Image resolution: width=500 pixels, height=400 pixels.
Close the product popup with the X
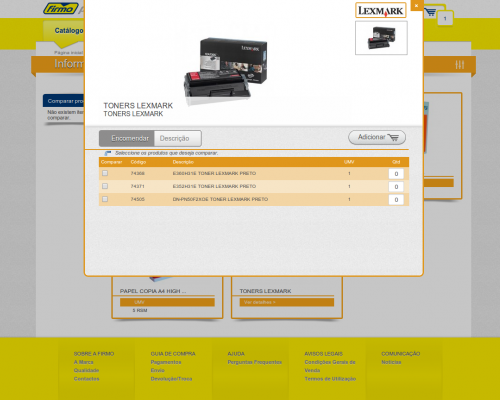(416, 6)
